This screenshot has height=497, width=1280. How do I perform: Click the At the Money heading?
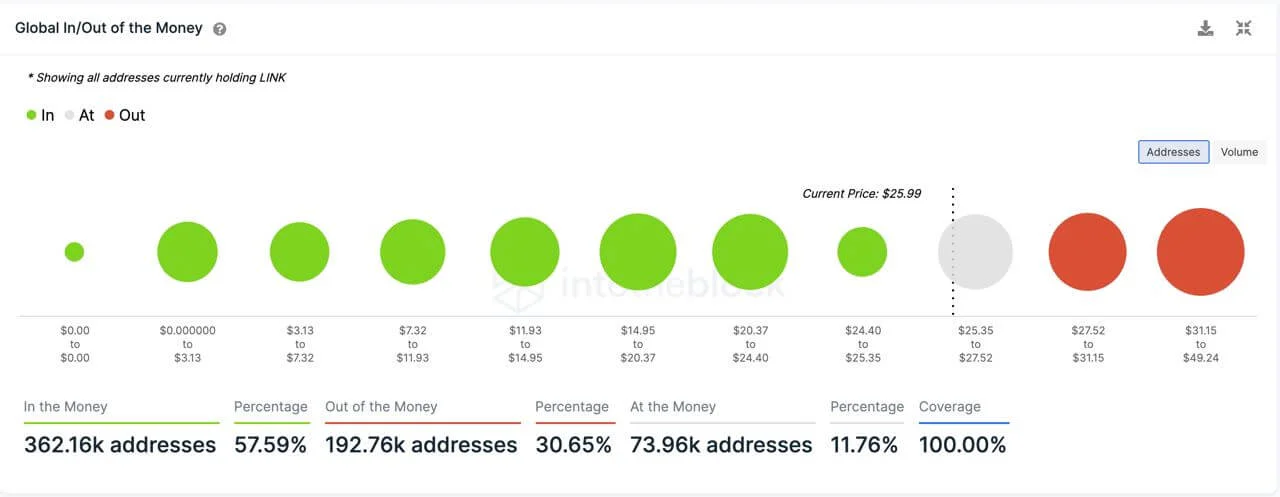tap(673, 407)
